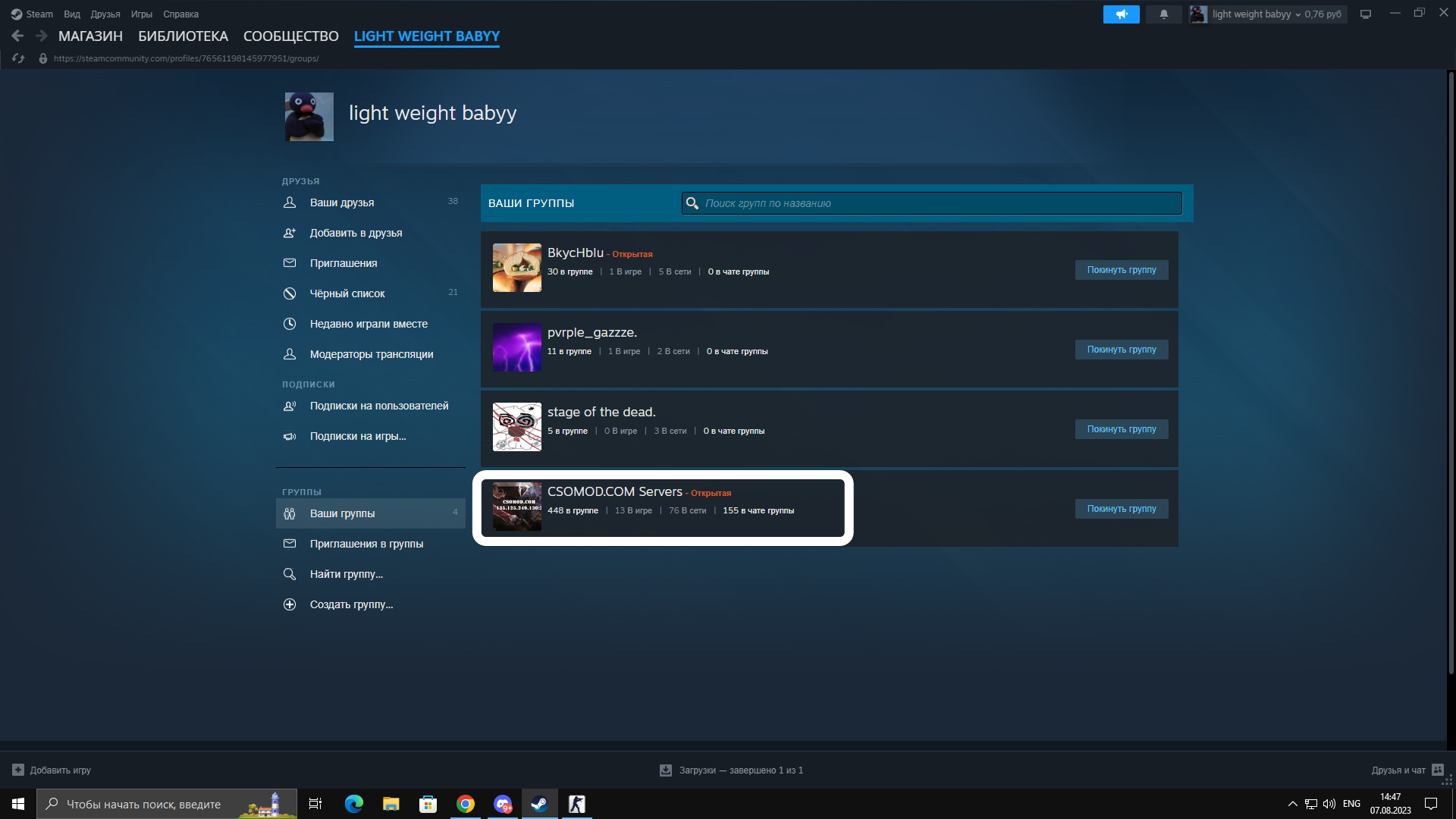1456x819 pixels.
Task: Click the Add a game plus icon
Action: pyautogui.click(x=18, y=770)
